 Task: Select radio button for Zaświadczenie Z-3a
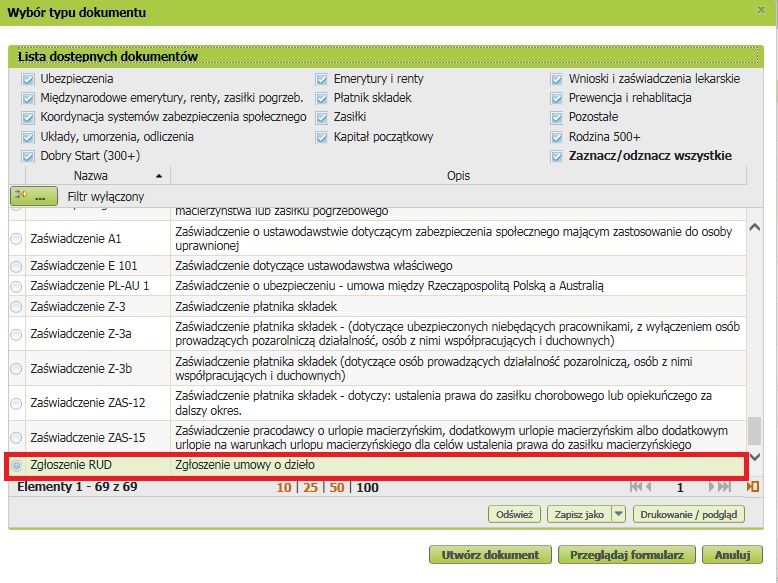click(x=16, y=334)
